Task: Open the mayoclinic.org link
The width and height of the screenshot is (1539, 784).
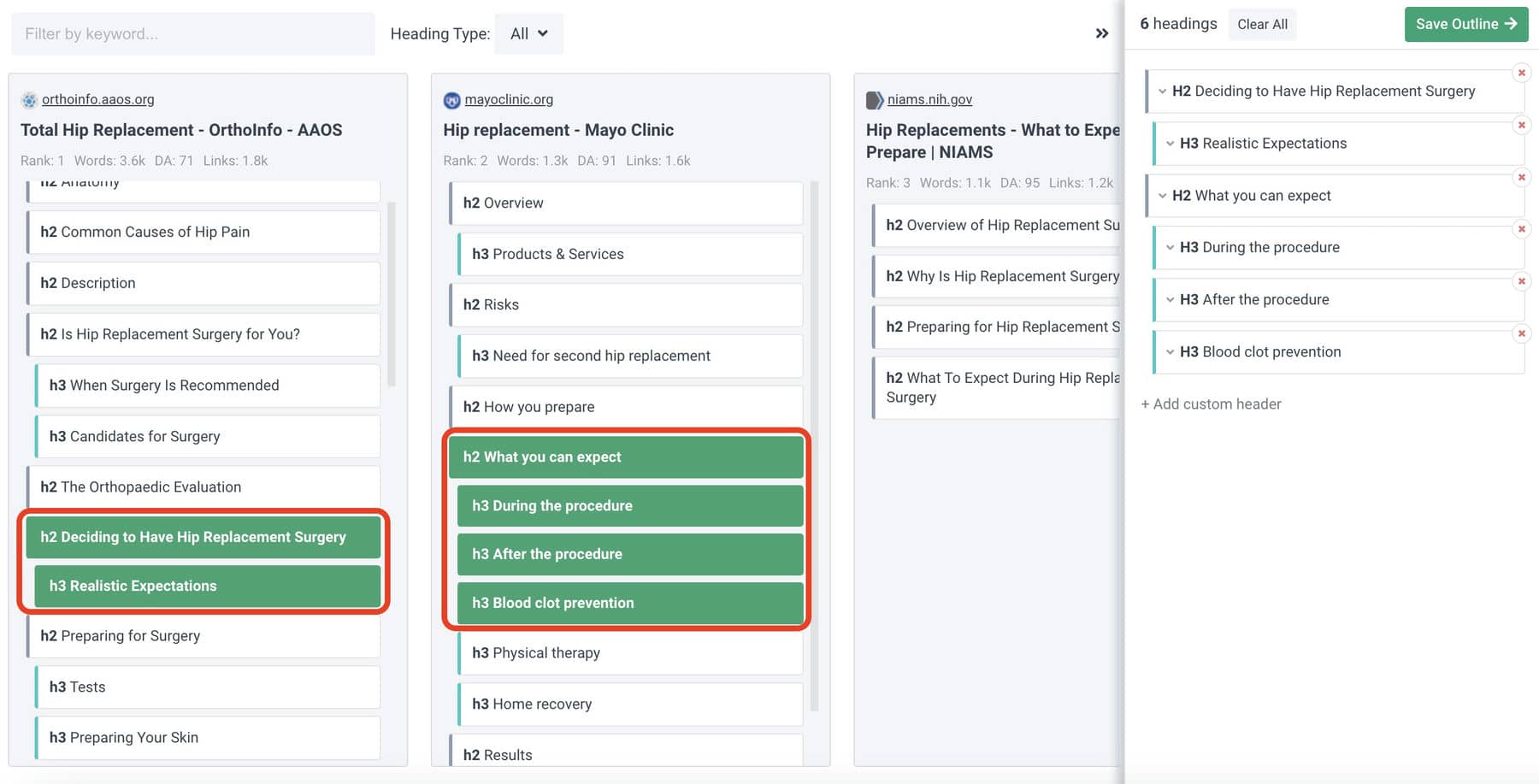Action: 509,99
